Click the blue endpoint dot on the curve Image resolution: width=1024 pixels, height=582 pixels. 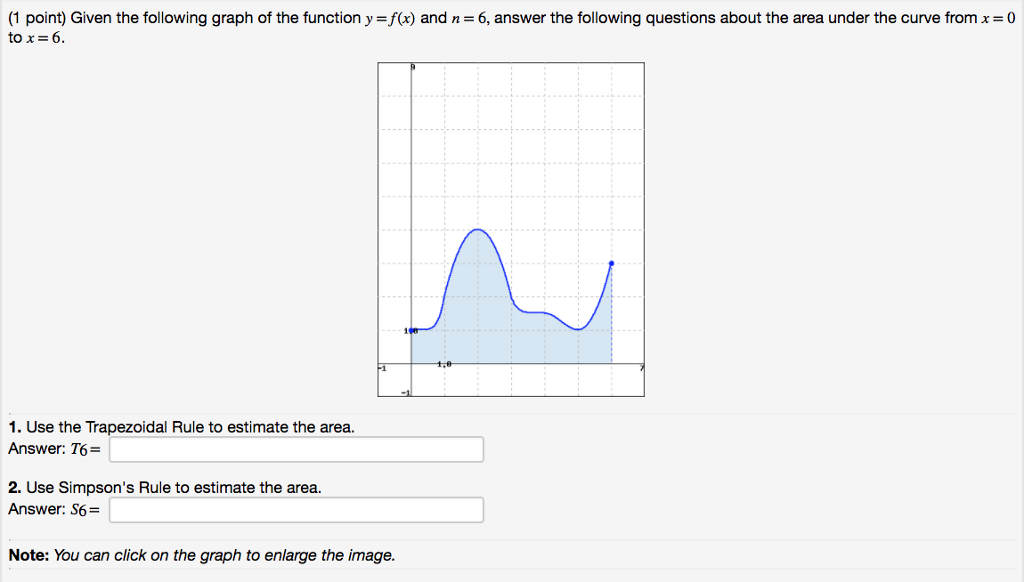coord(611,264)
